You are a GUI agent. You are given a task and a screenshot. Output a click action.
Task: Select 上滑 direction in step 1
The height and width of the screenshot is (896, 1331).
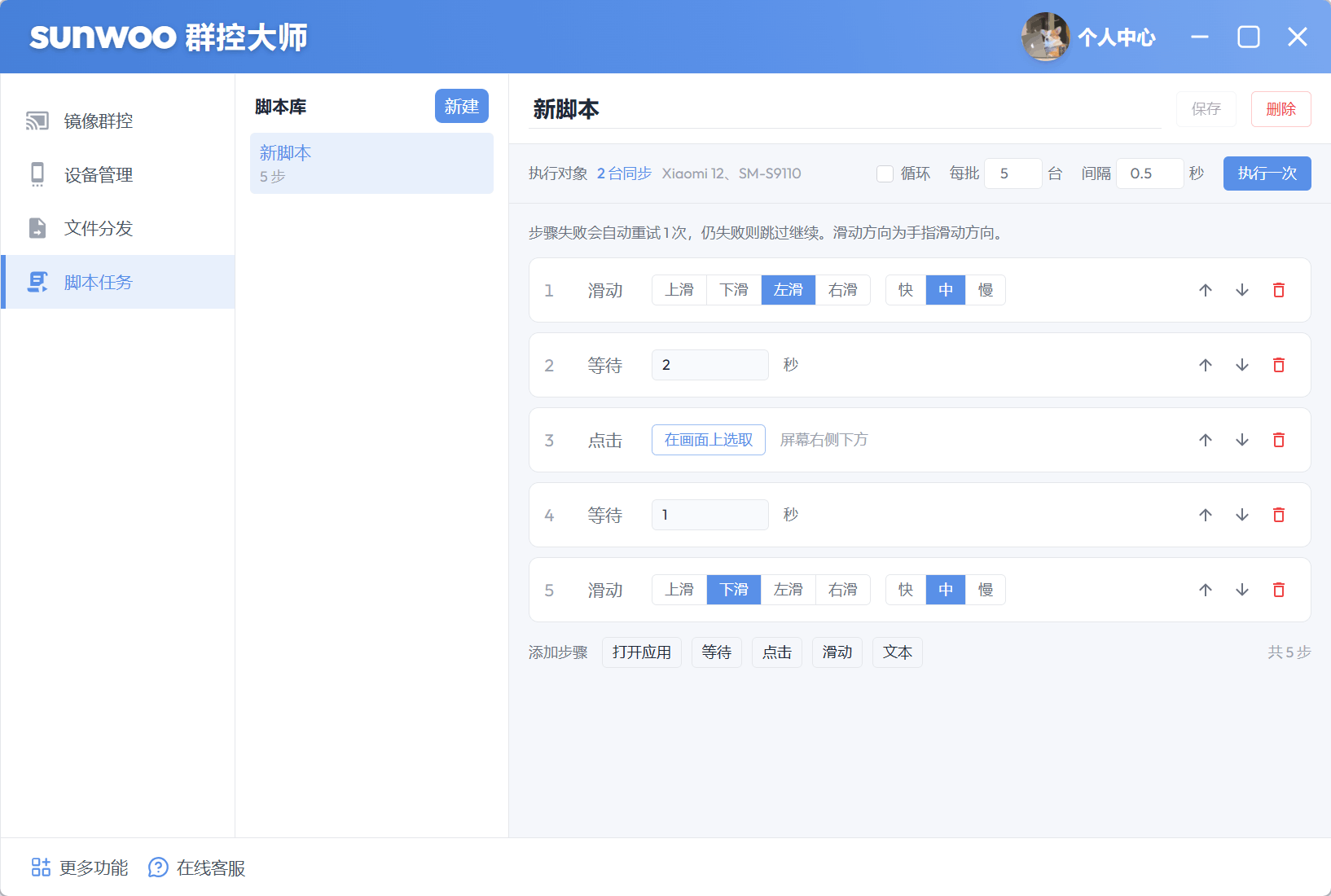tap(679, 290)
